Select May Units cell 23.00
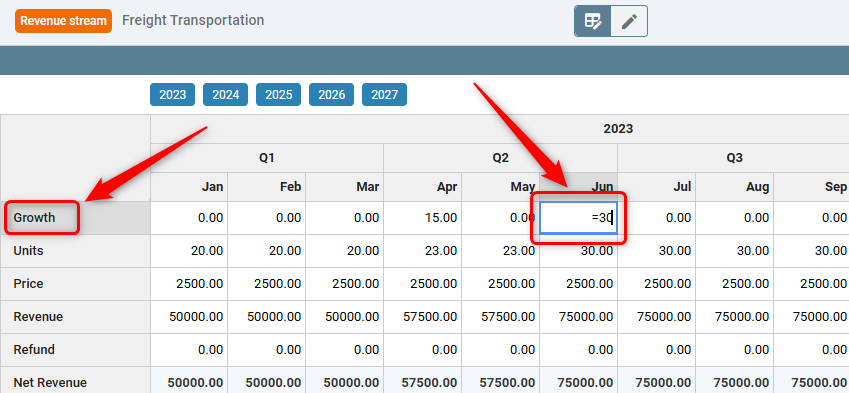 (x=501, y=251)
